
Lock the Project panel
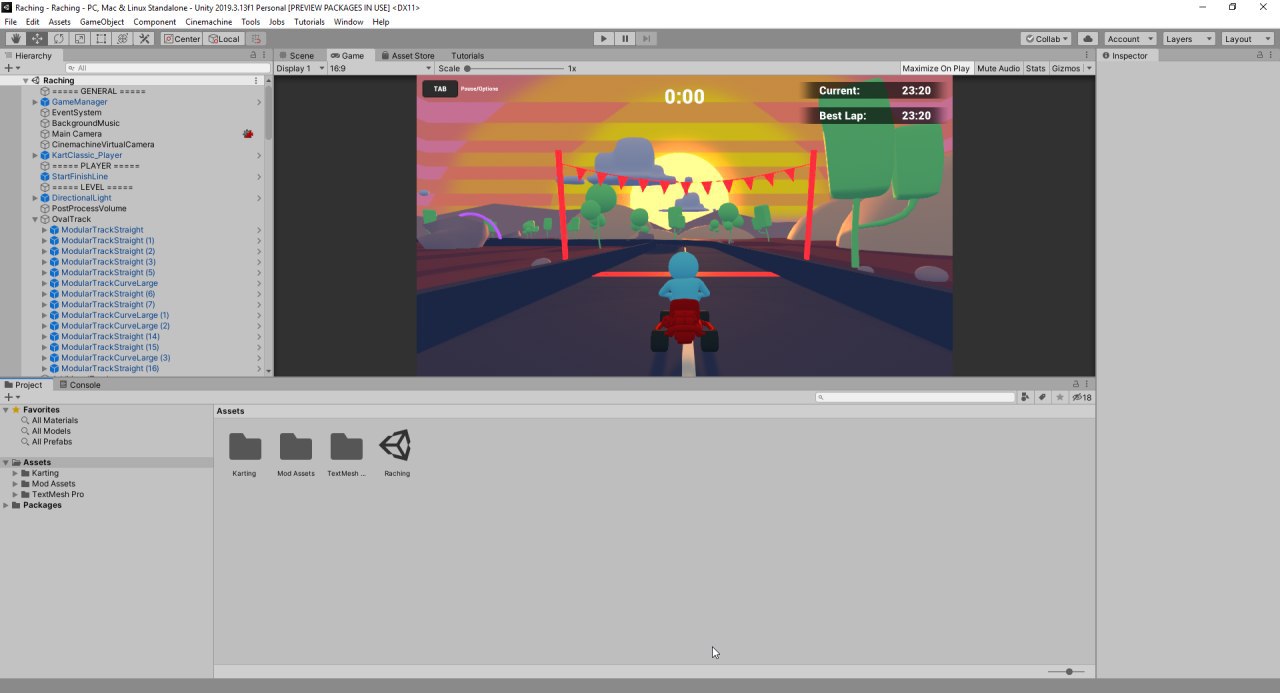(x=1076, y=385)
